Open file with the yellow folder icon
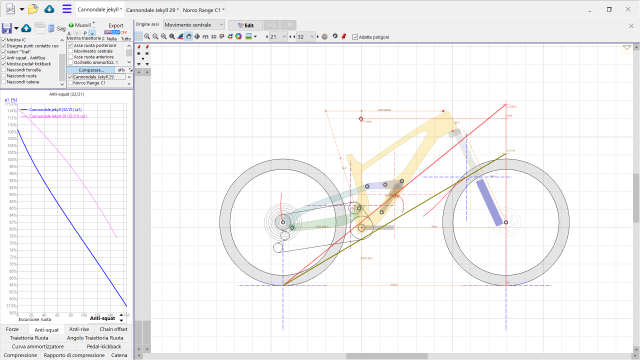This screenshot has width=640, height=360. (x=33, y=9)
